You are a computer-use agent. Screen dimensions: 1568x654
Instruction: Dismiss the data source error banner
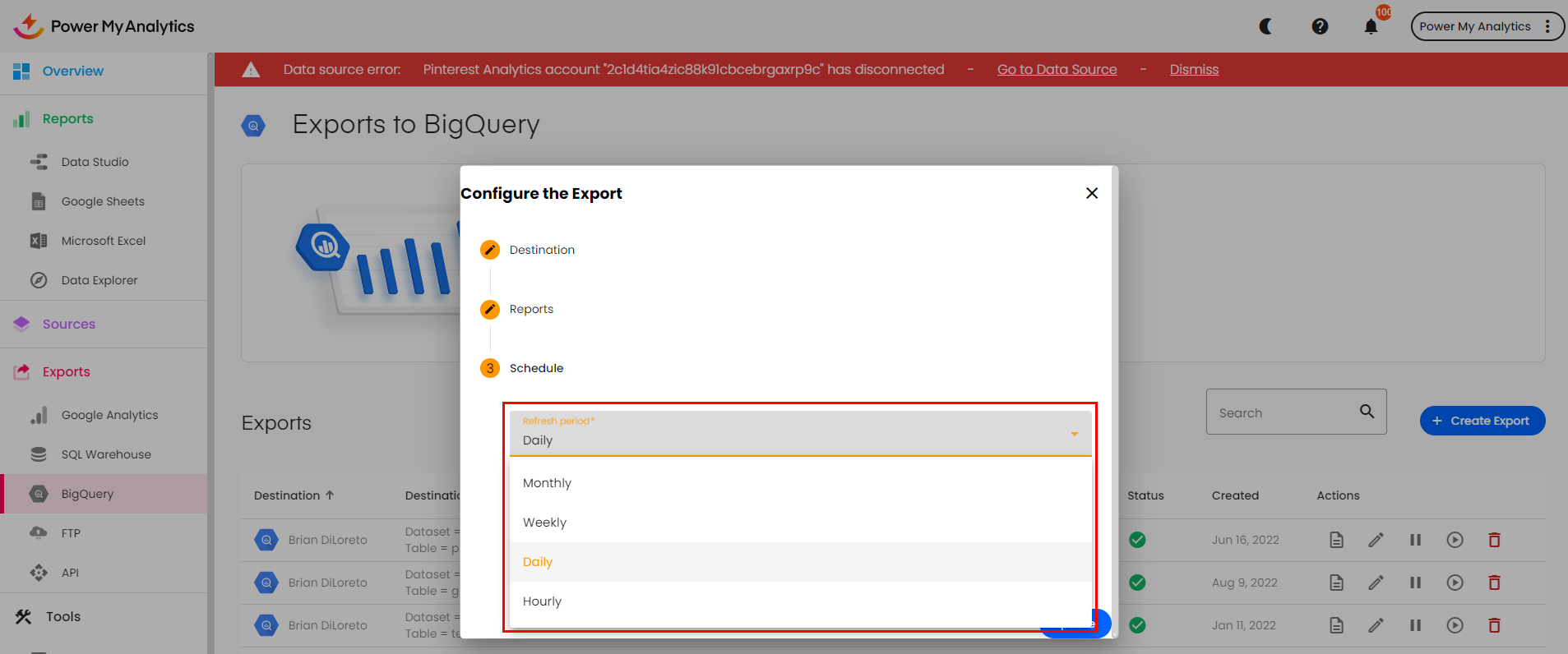[1194, 70]
